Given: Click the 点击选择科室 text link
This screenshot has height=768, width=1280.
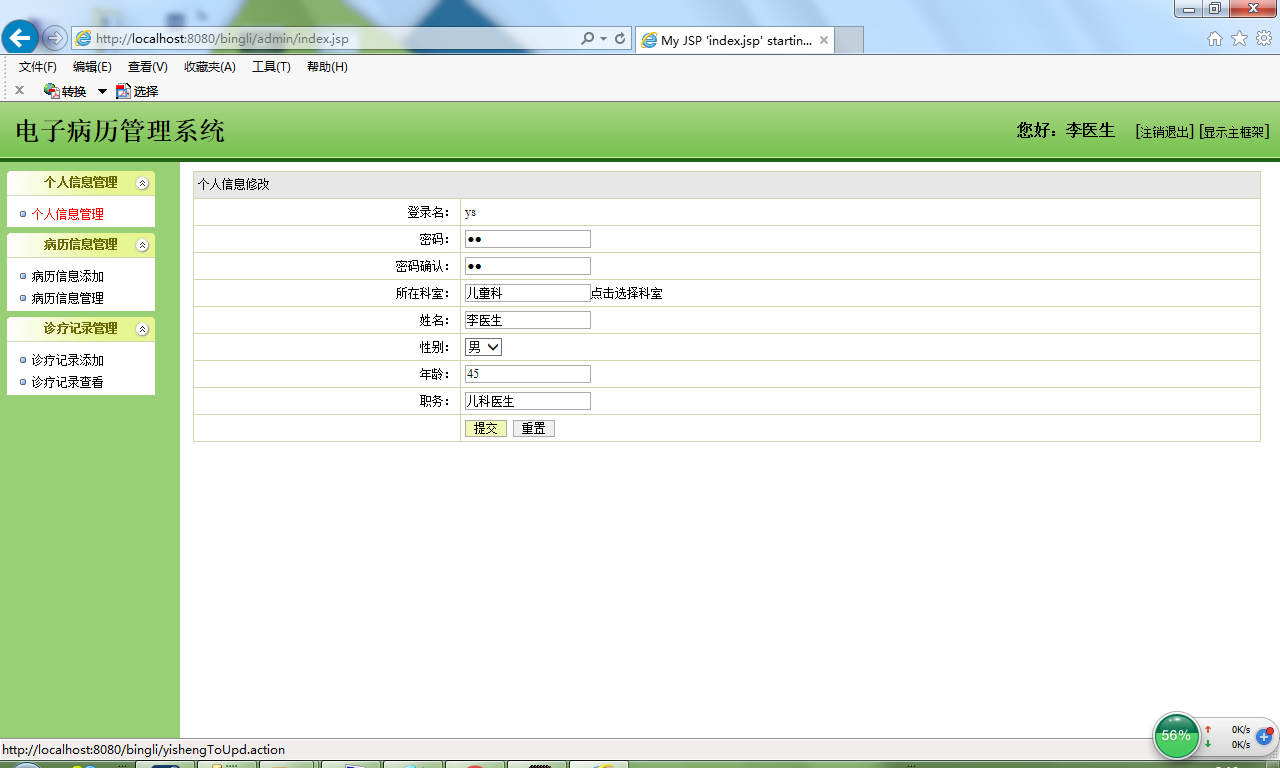Looking at the screenshot, I should pyautogui.click(x=627, y=293).
